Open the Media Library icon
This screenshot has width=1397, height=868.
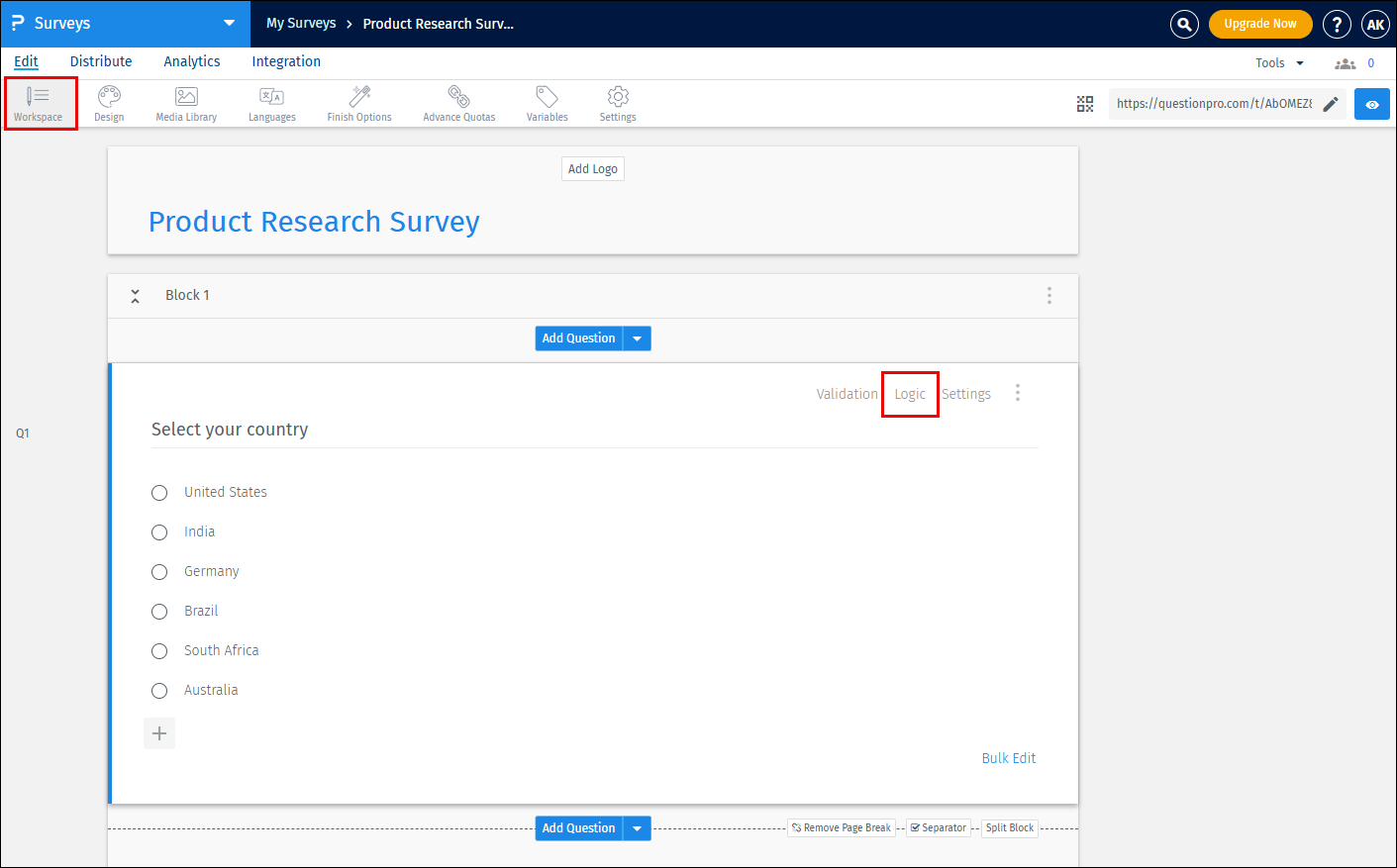point(185,102)
